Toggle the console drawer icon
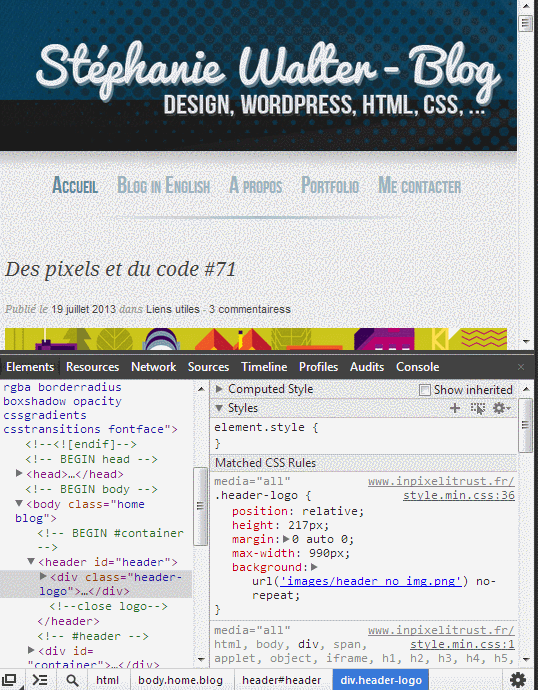The width and height of the screenshot is (538, 690). click(x=40, y=680)
